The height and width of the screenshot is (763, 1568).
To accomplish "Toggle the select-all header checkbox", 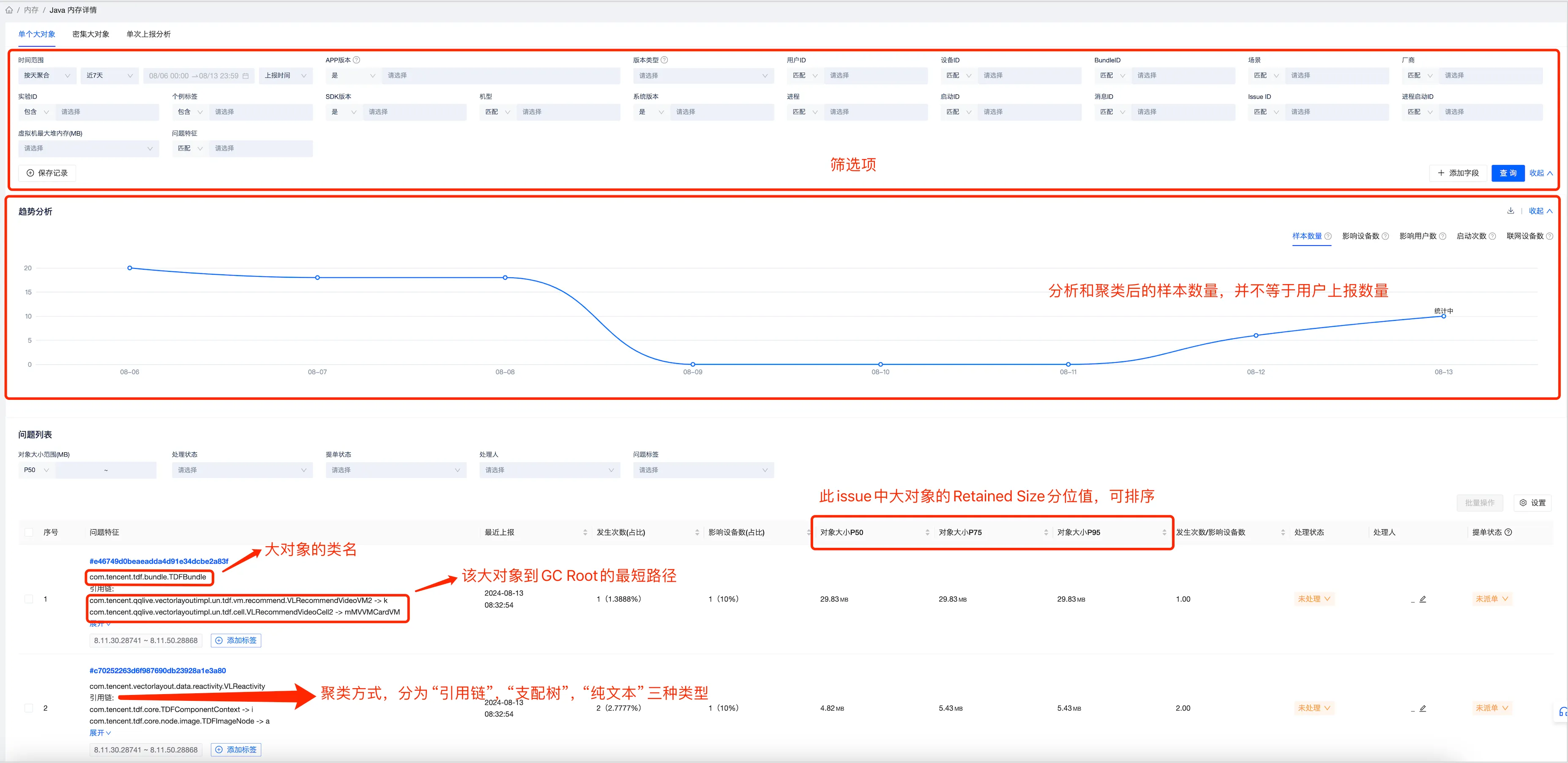I will 29,532.
